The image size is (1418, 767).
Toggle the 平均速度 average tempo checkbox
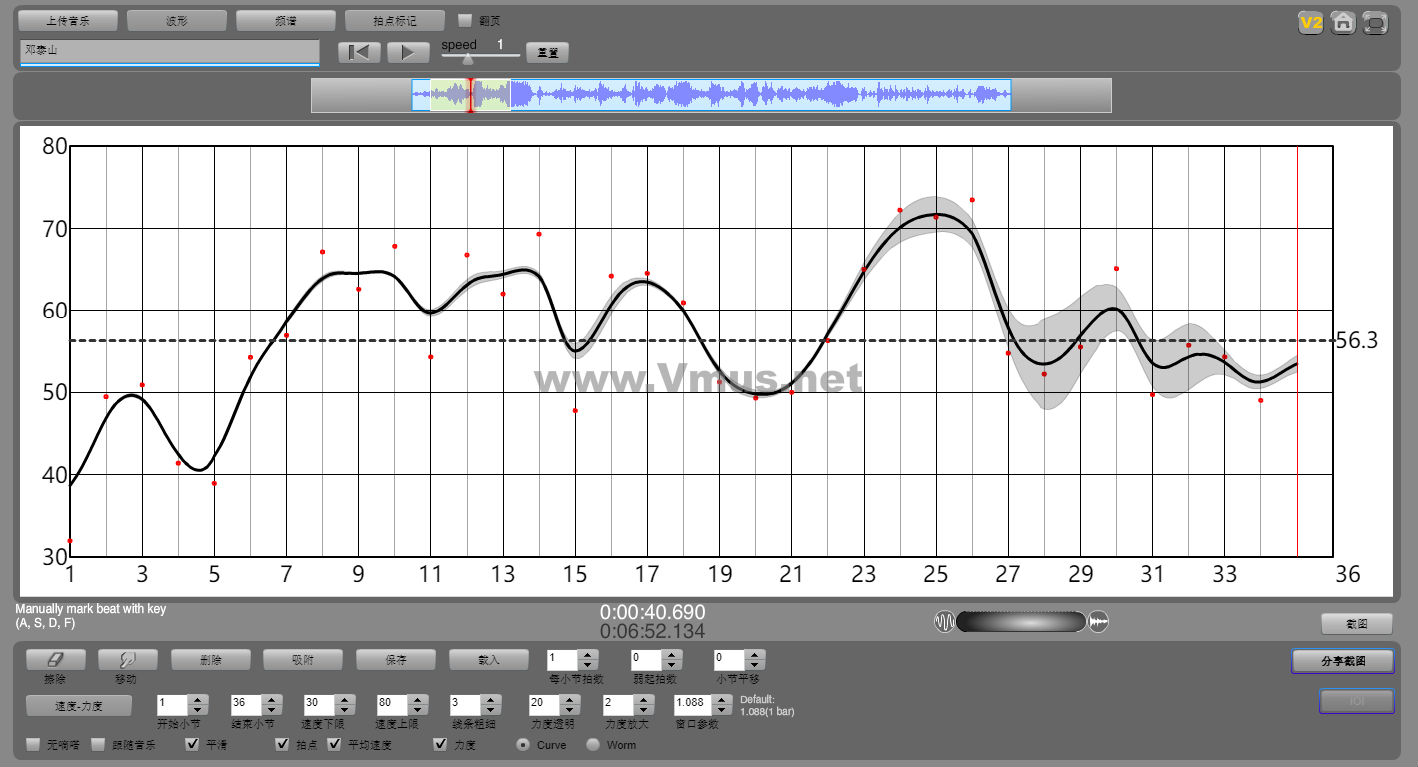[335, 744]
